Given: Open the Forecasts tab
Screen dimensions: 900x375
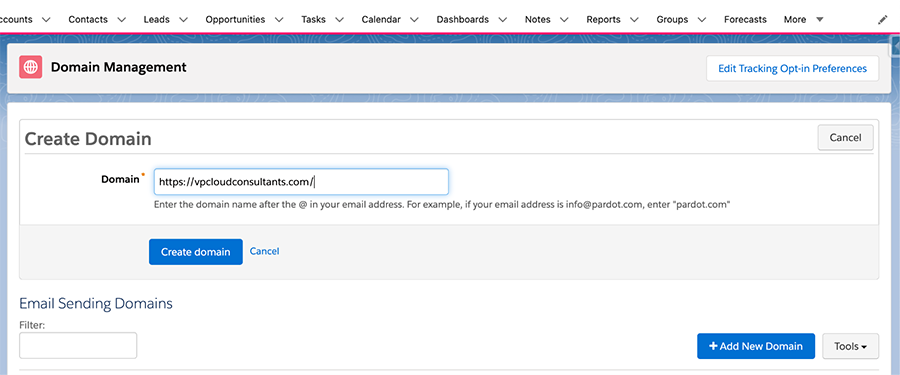Looking at the screenshot, I should coord(745,20).
